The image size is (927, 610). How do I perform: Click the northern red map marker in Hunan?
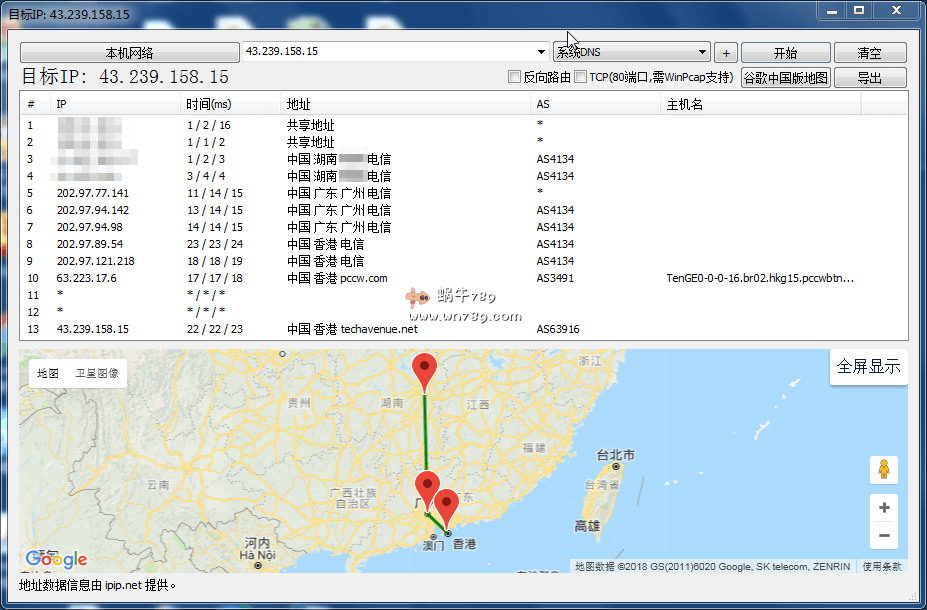pos(425,370)
